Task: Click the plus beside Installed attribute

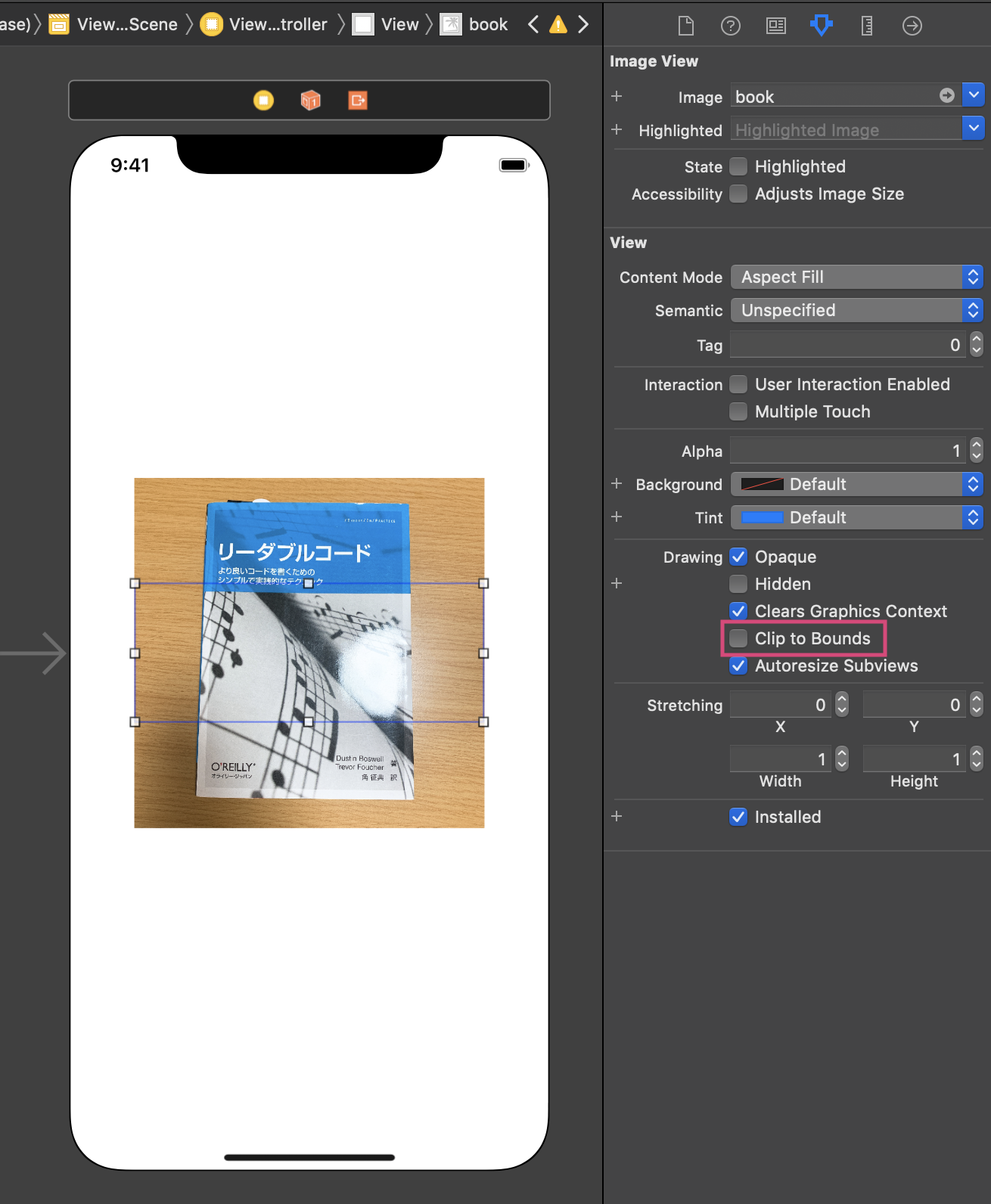Action: (x=617, y=816)
